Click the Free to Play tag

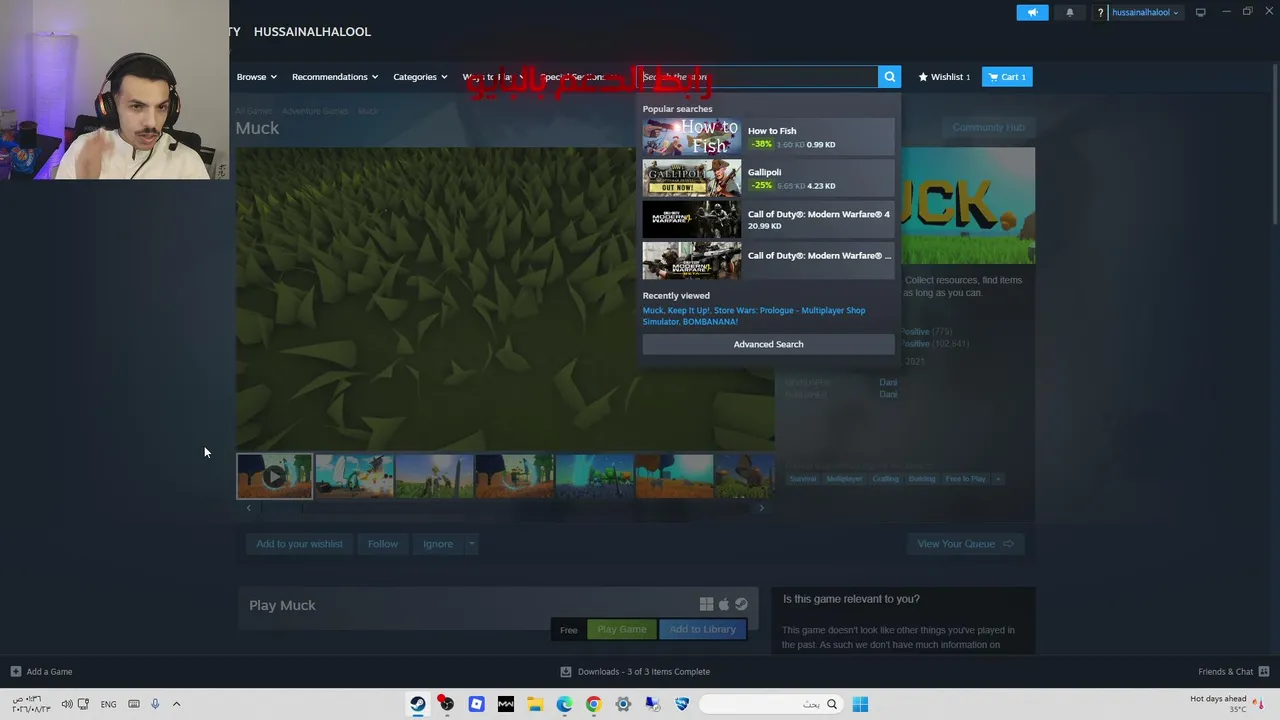click(965, 479)
